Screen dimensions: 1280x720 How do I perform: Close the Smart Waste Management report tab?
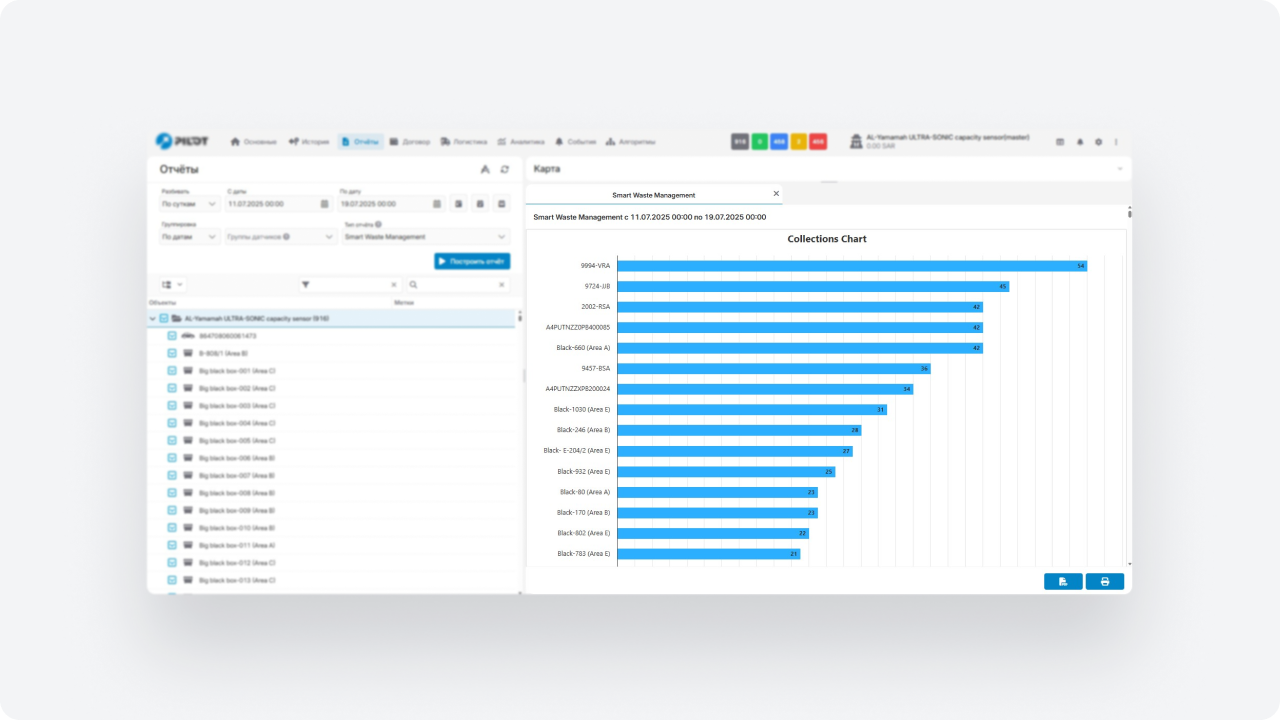pyautogui.click(x=776, y=194)
